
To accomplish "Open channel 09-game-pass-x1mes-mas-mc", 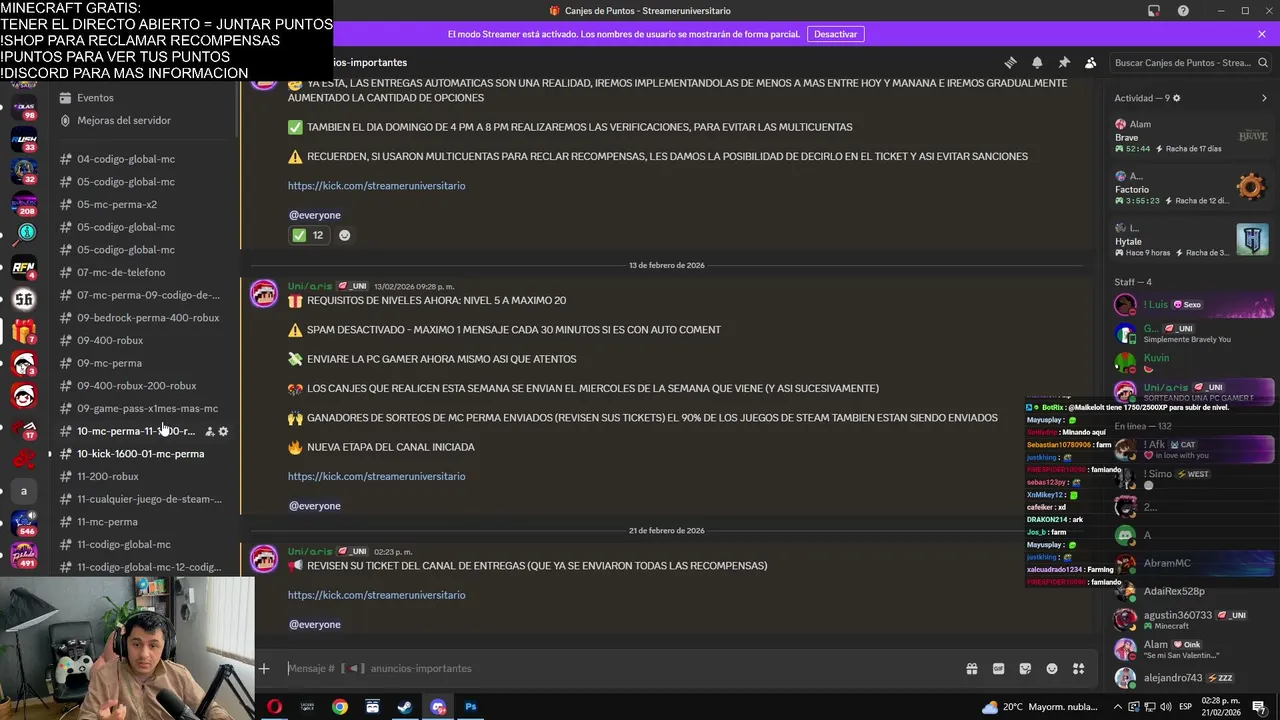I will pos(145,408).
